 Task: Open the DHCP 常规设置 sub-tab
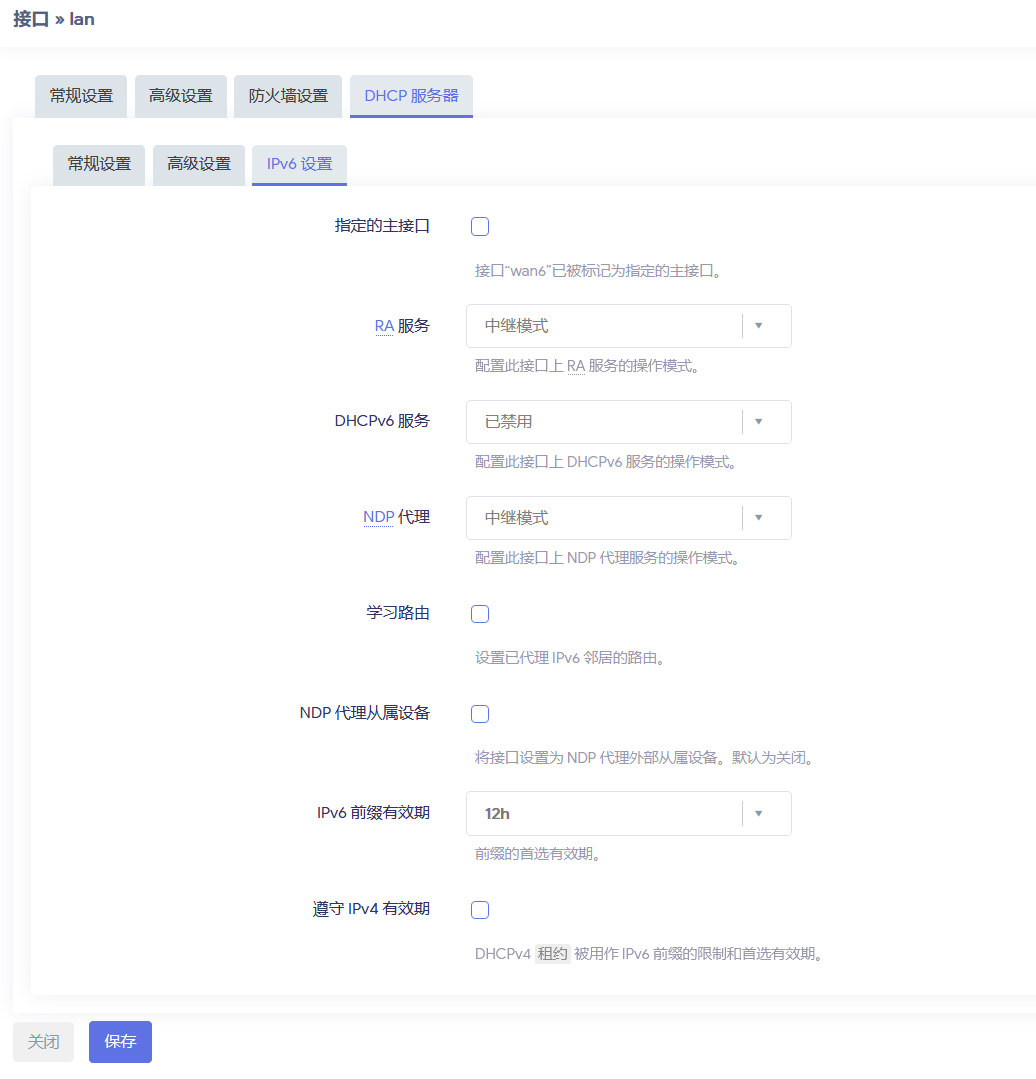point(98,165)
